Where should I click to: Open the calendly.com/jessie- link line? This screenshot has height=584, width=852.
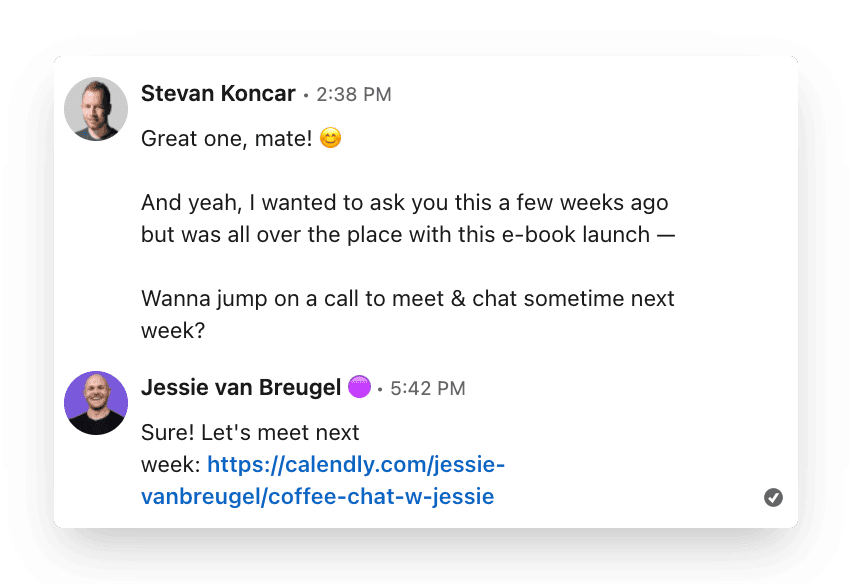pyautogui.click(x=356, y=465)
